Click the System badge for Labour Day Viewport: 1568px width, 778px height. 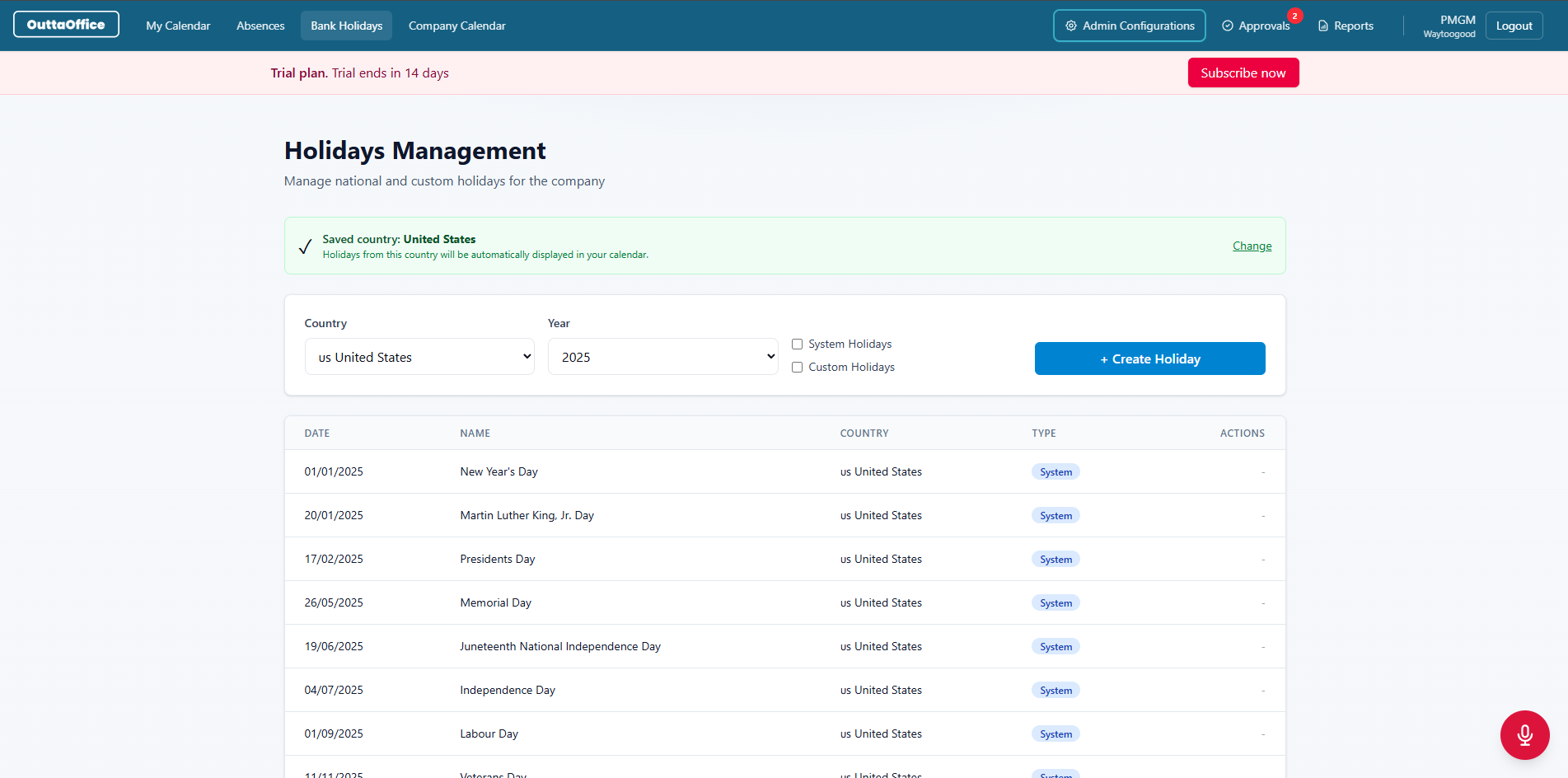1055,734
